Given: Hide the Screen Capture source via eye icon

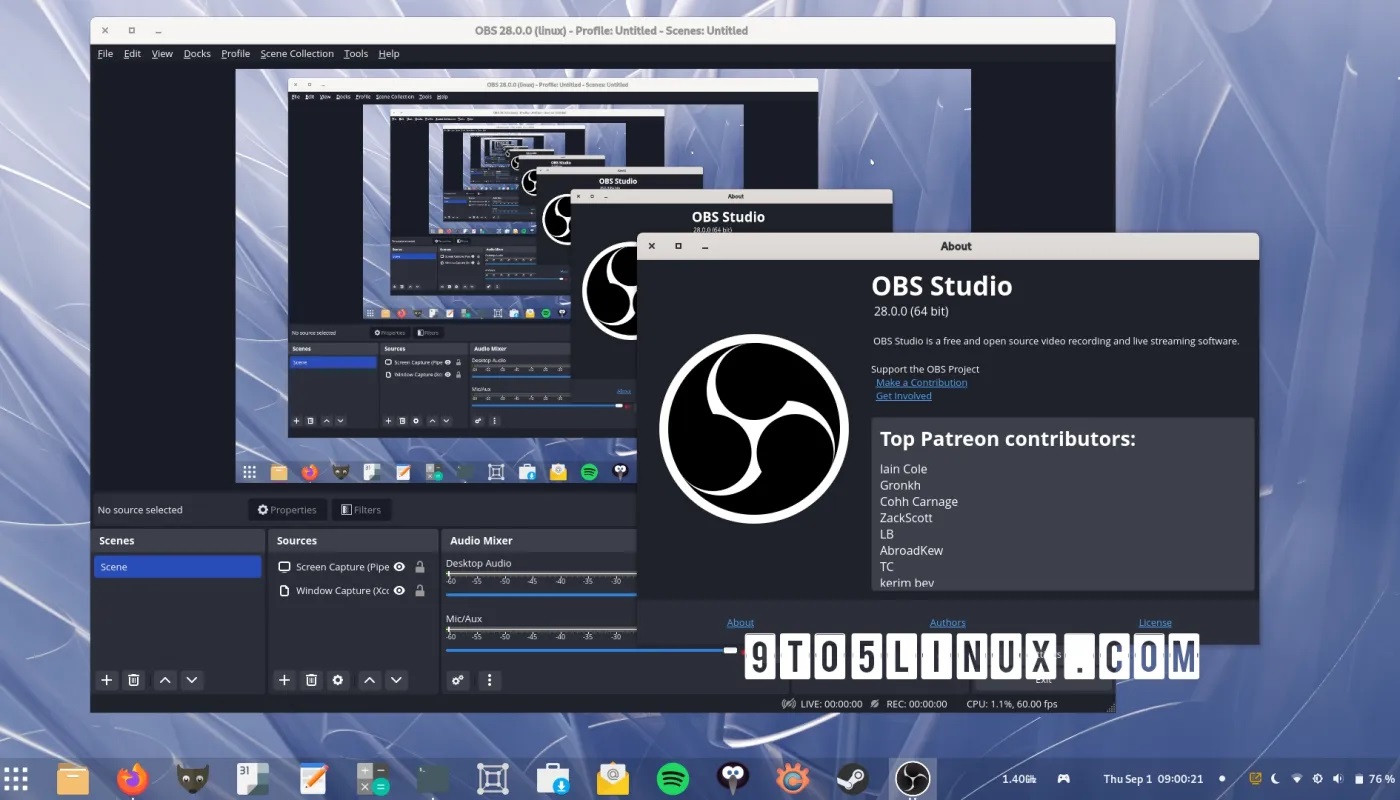Looking at the screenshot, I should coord(399,567).
